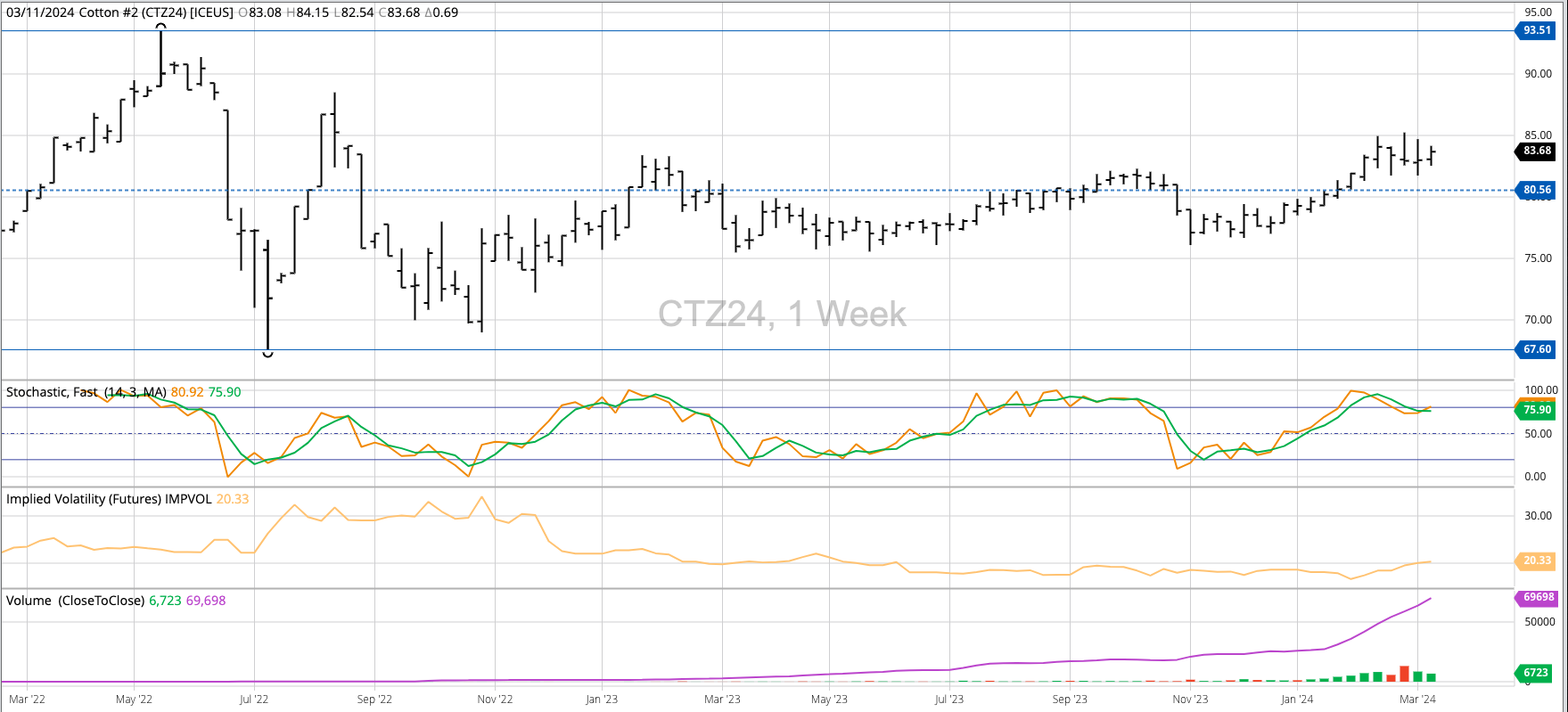Click the CTZ24, 1 Week watermark
This screenshot has width=1568, height=712.
coord(782,314)
